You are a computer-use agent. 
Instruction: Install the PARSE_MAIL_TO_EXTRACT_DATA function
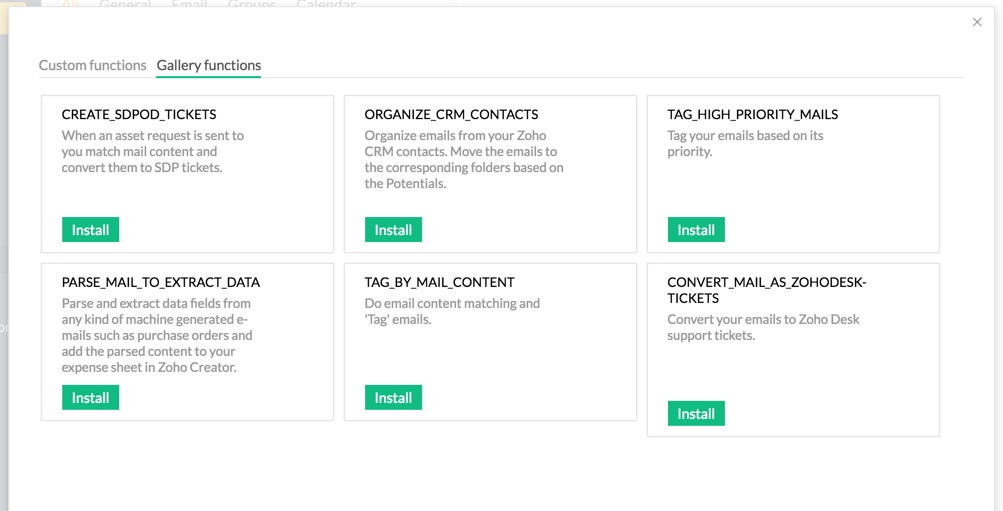tap(90, 398)
